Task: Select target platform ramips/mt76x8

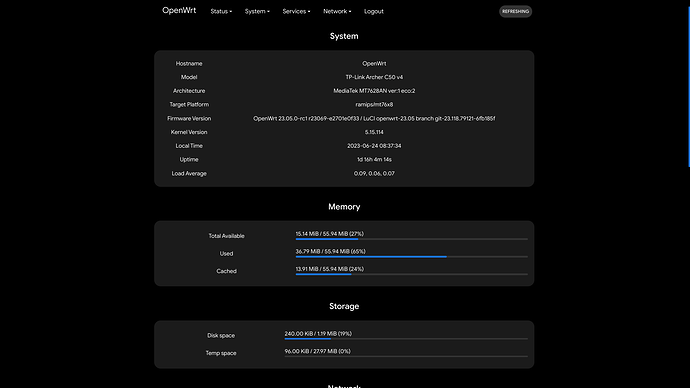Action: pyautogui.click(x=374, y=104)
